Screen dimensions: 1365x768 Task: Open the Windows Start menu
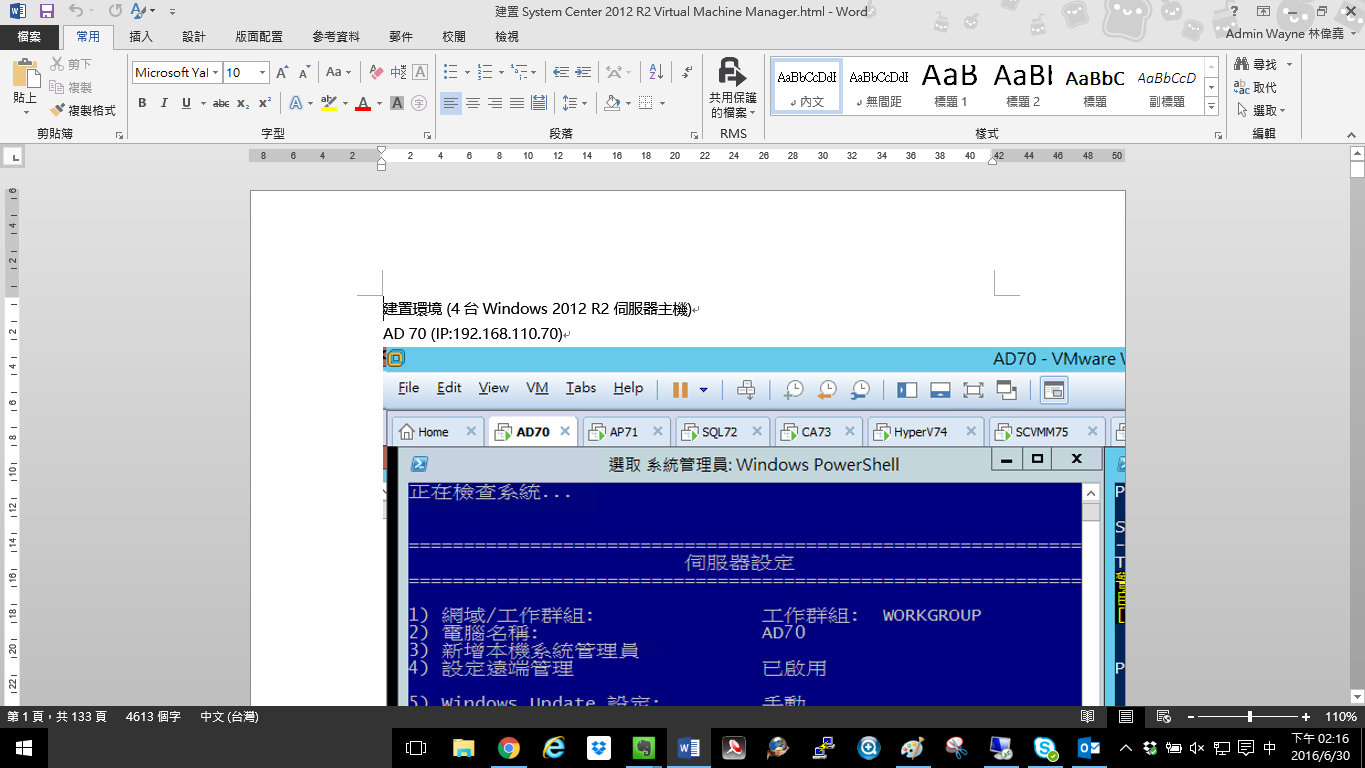coord(22,748)
